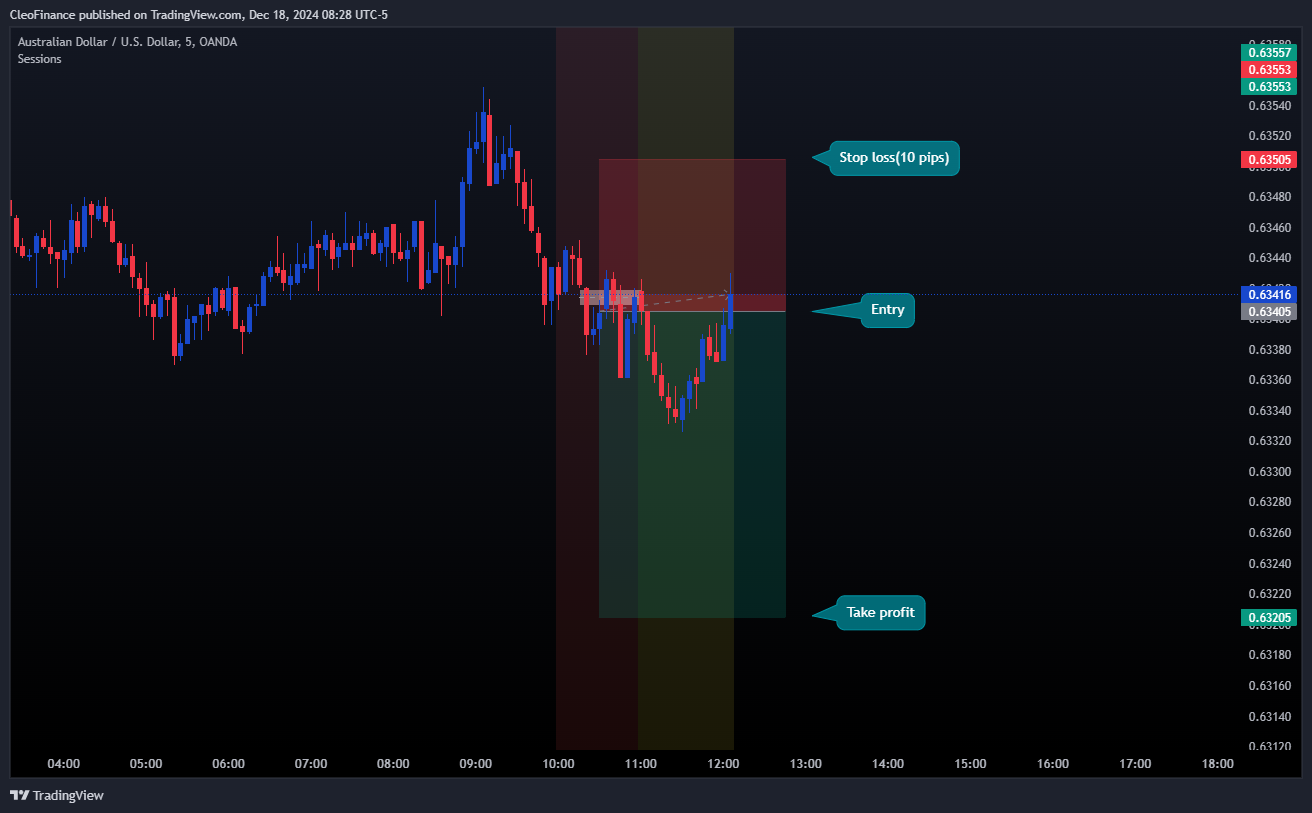Click the 04:00 time axis label
Viewport: 1312px width, 813px height.
[x=64, y=764]
